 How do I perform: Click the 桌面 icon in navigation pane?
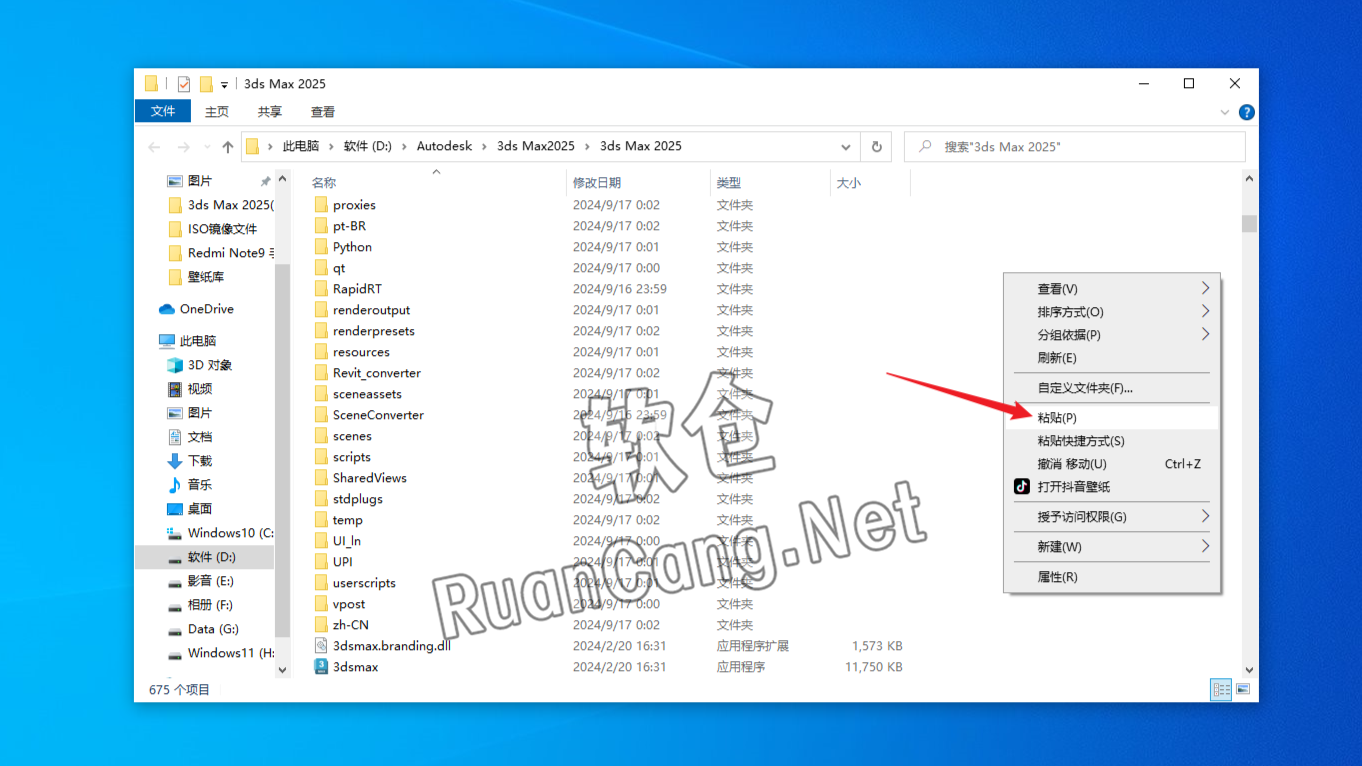coord(175,509)
